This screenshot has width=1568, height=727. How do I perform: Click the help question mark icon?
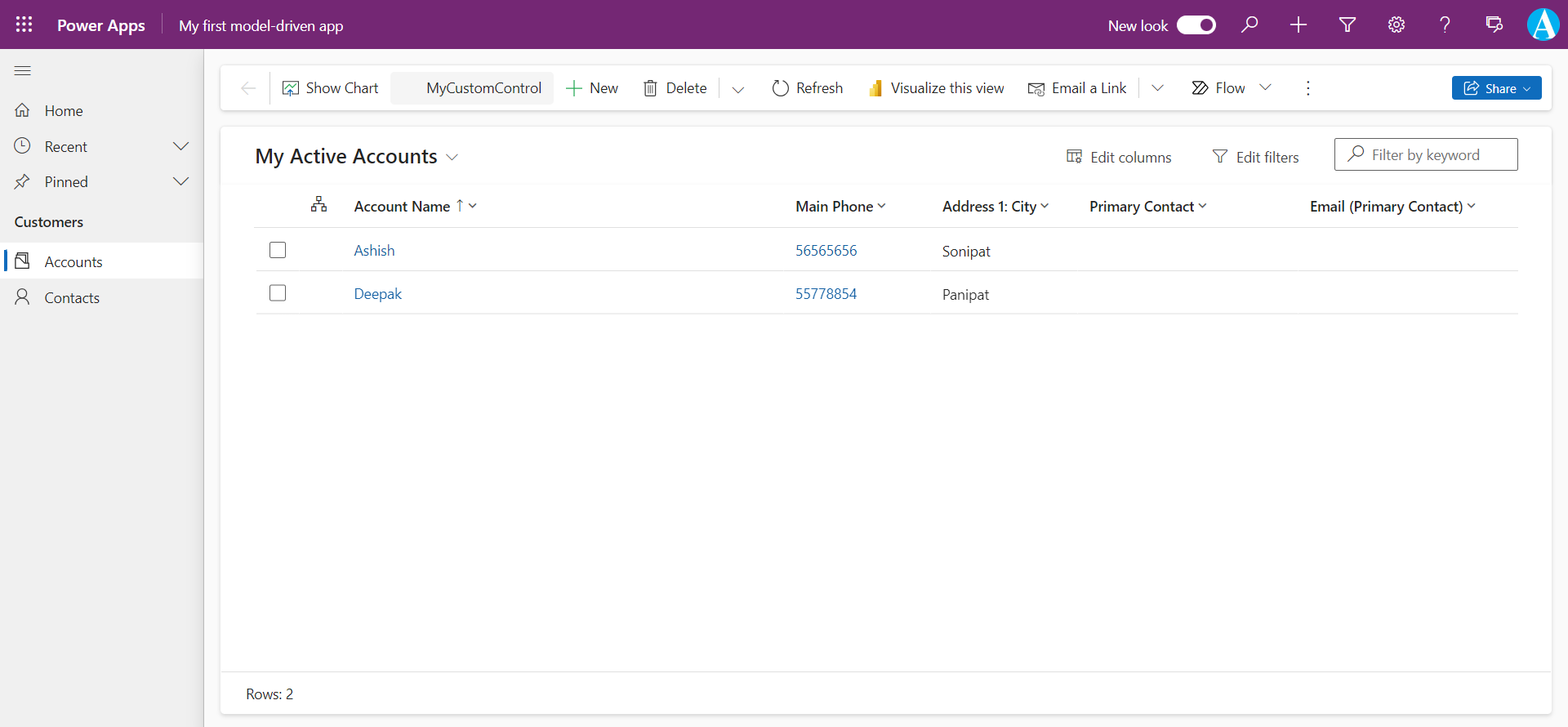(1445, 25)
